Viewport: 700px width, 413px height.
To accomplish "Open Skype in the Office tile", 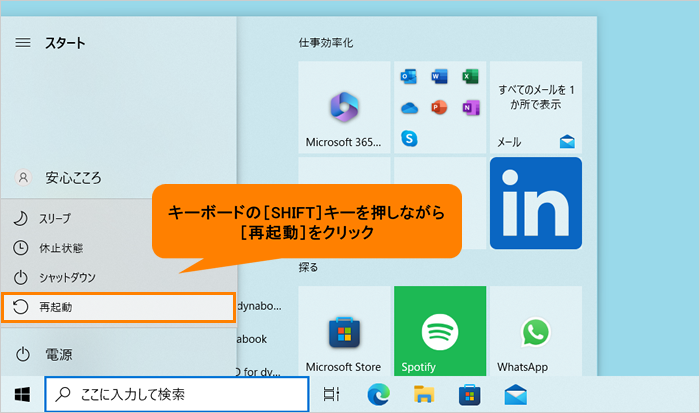I will [x=409, y=138].
